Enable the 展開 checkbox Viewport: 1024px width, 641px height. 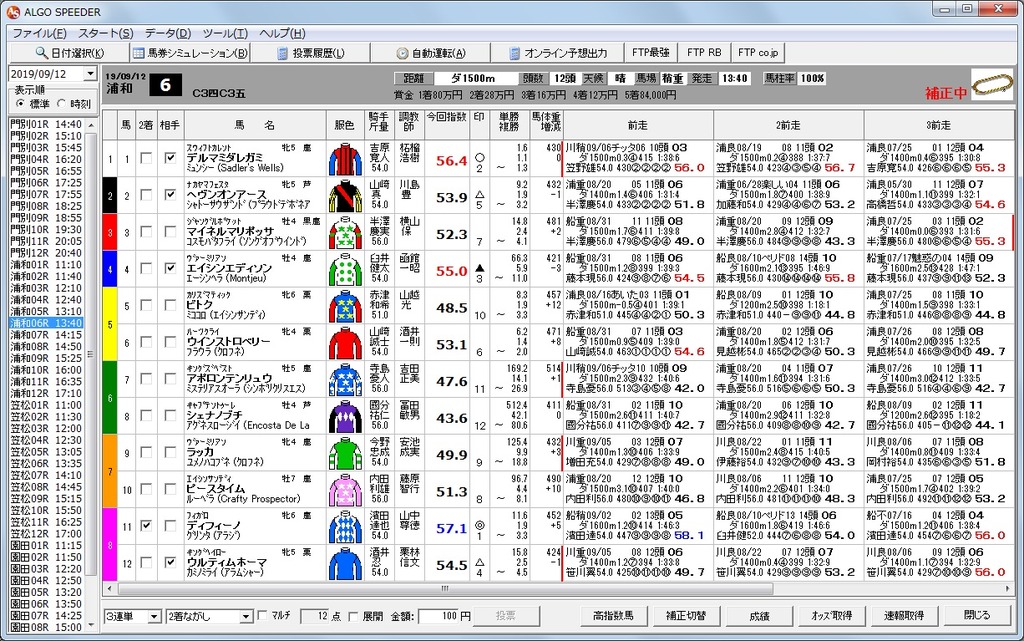pyautogui.click(x=353, y=616)
